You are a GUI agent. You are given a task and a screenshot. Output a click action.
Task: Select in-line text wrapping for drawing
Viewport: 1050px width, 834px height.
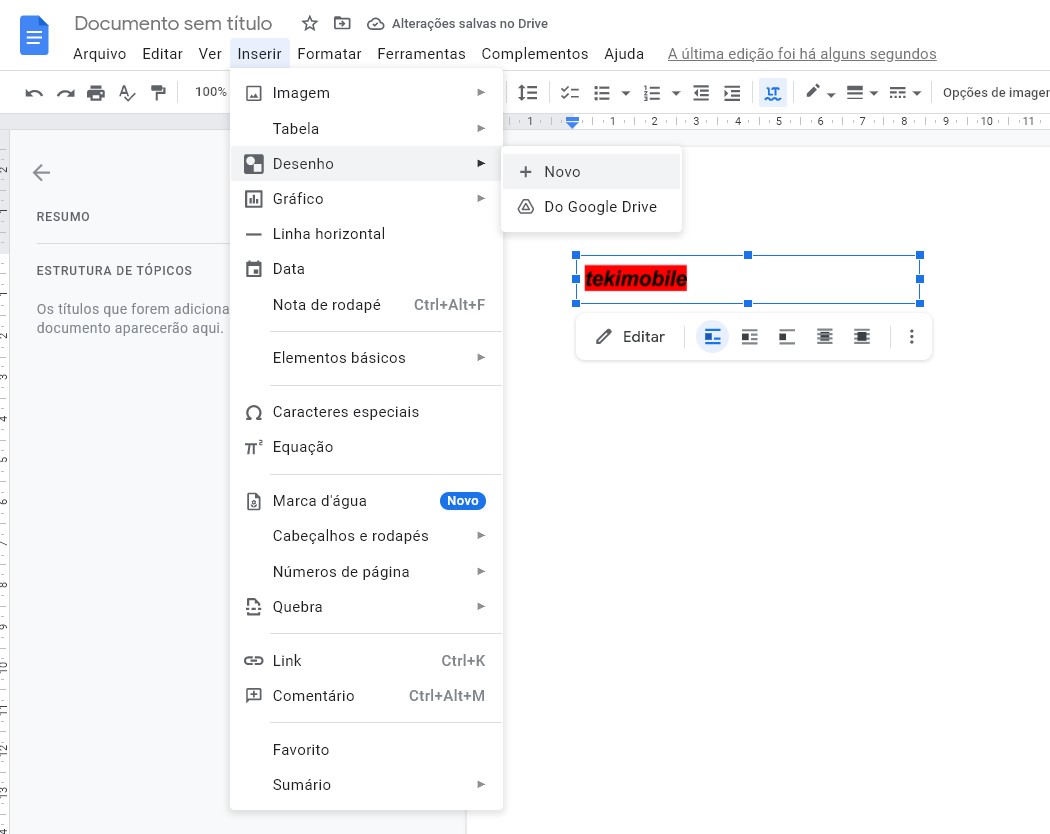tap(712, 336)
